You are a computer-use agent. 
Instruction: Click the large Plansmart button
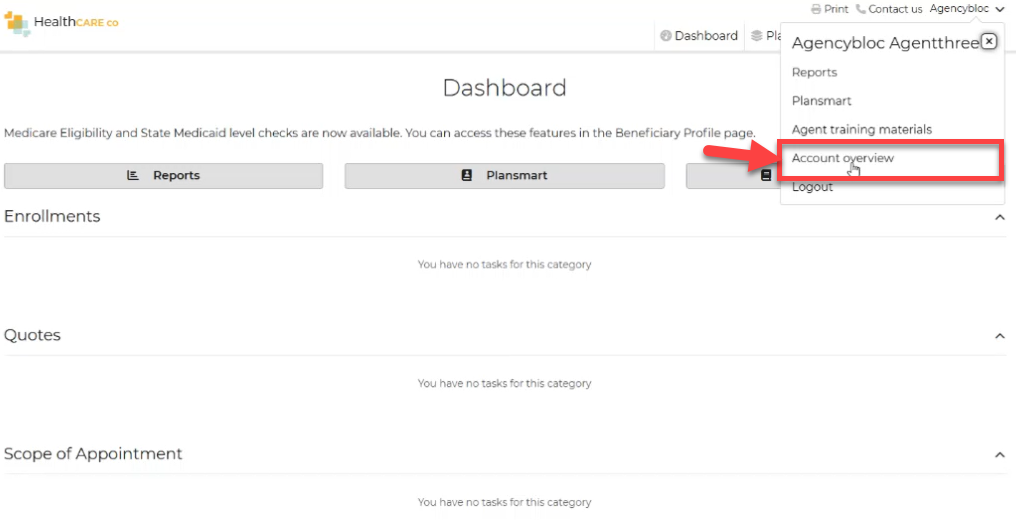click(x=504, y=175)
